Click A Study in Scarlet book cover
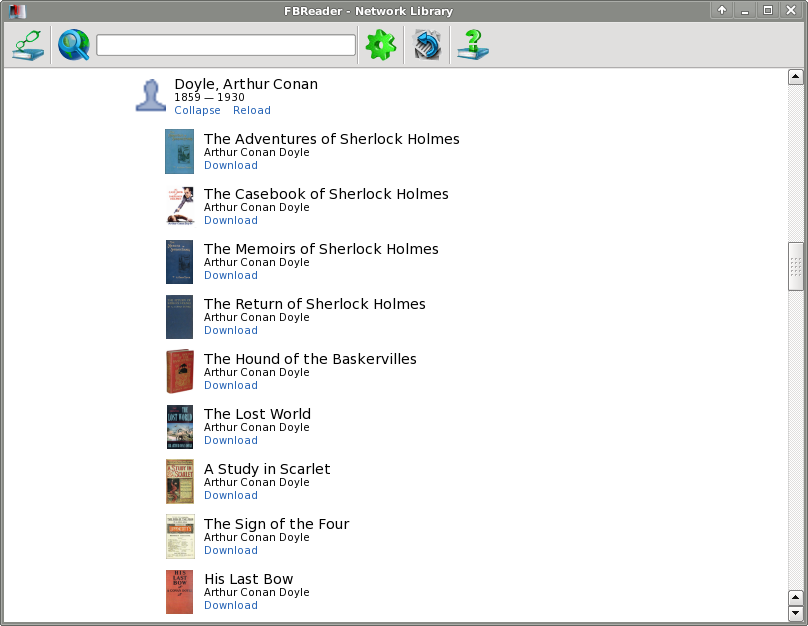 180,482
